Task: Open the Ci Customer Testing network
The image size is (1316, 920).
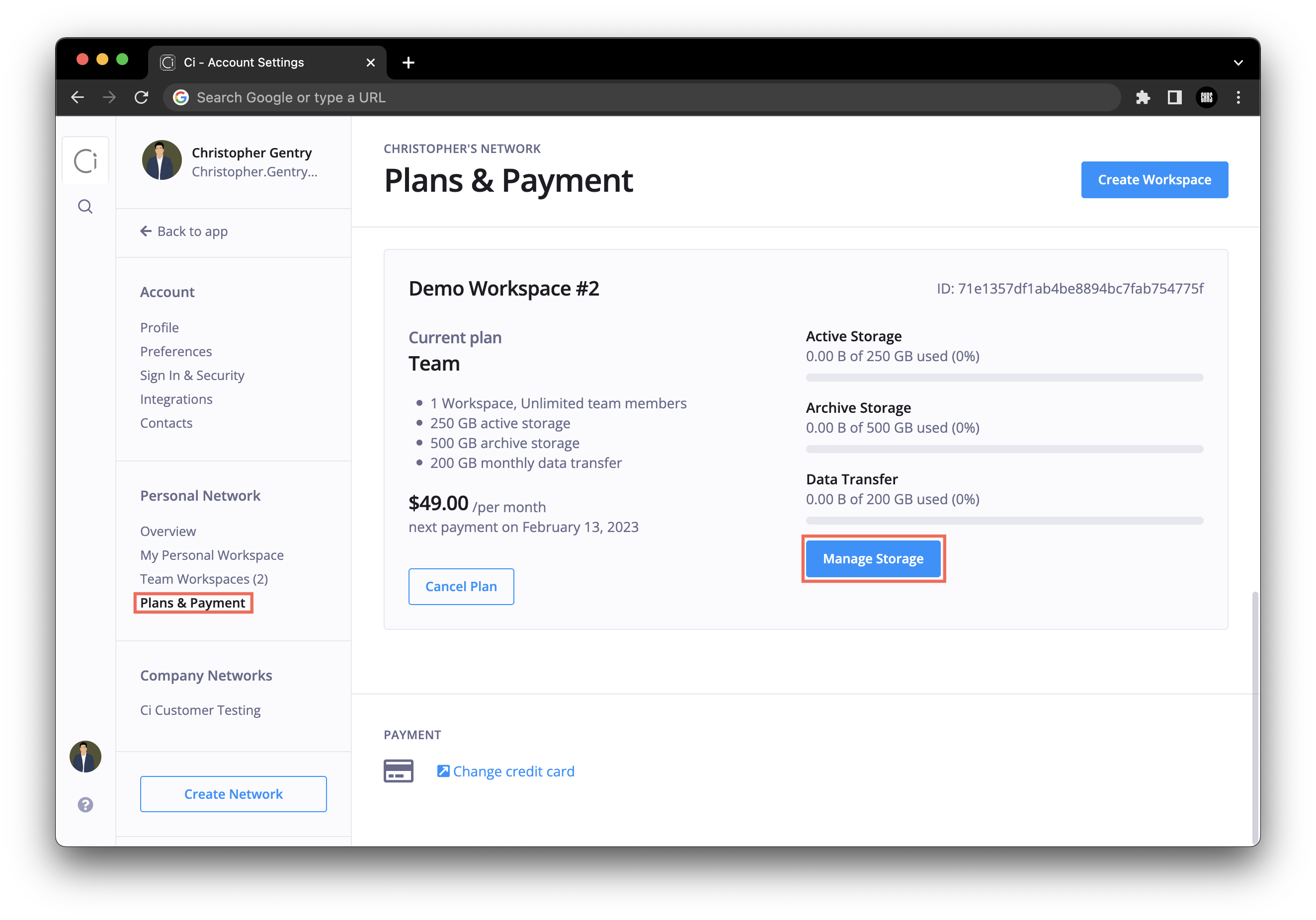Action: (x=200, y=710)
